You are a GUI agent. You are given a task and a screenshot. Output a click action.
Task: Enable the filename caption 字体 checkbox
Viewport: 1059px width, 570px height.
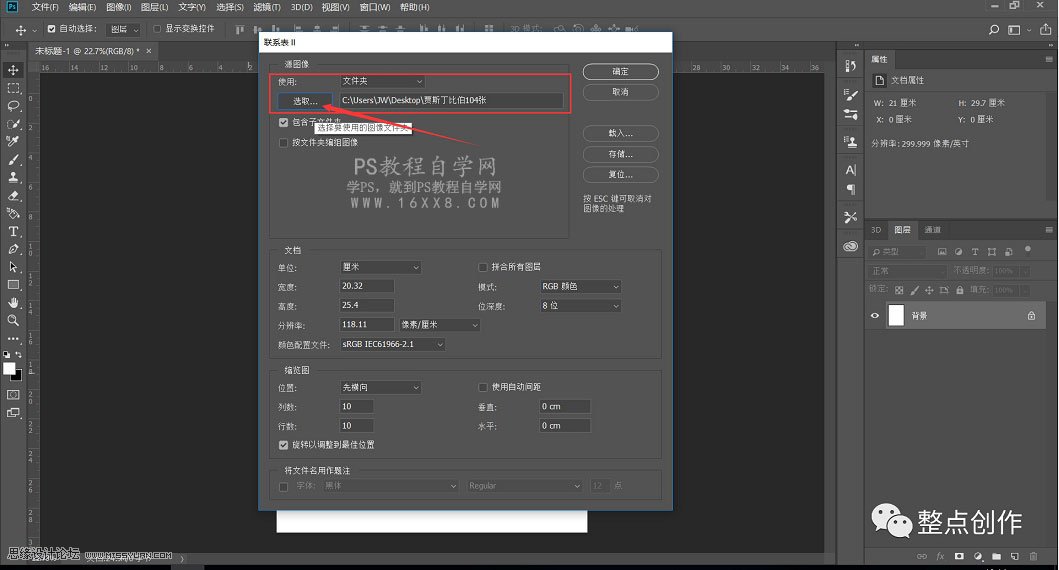(x=284, y=486)
